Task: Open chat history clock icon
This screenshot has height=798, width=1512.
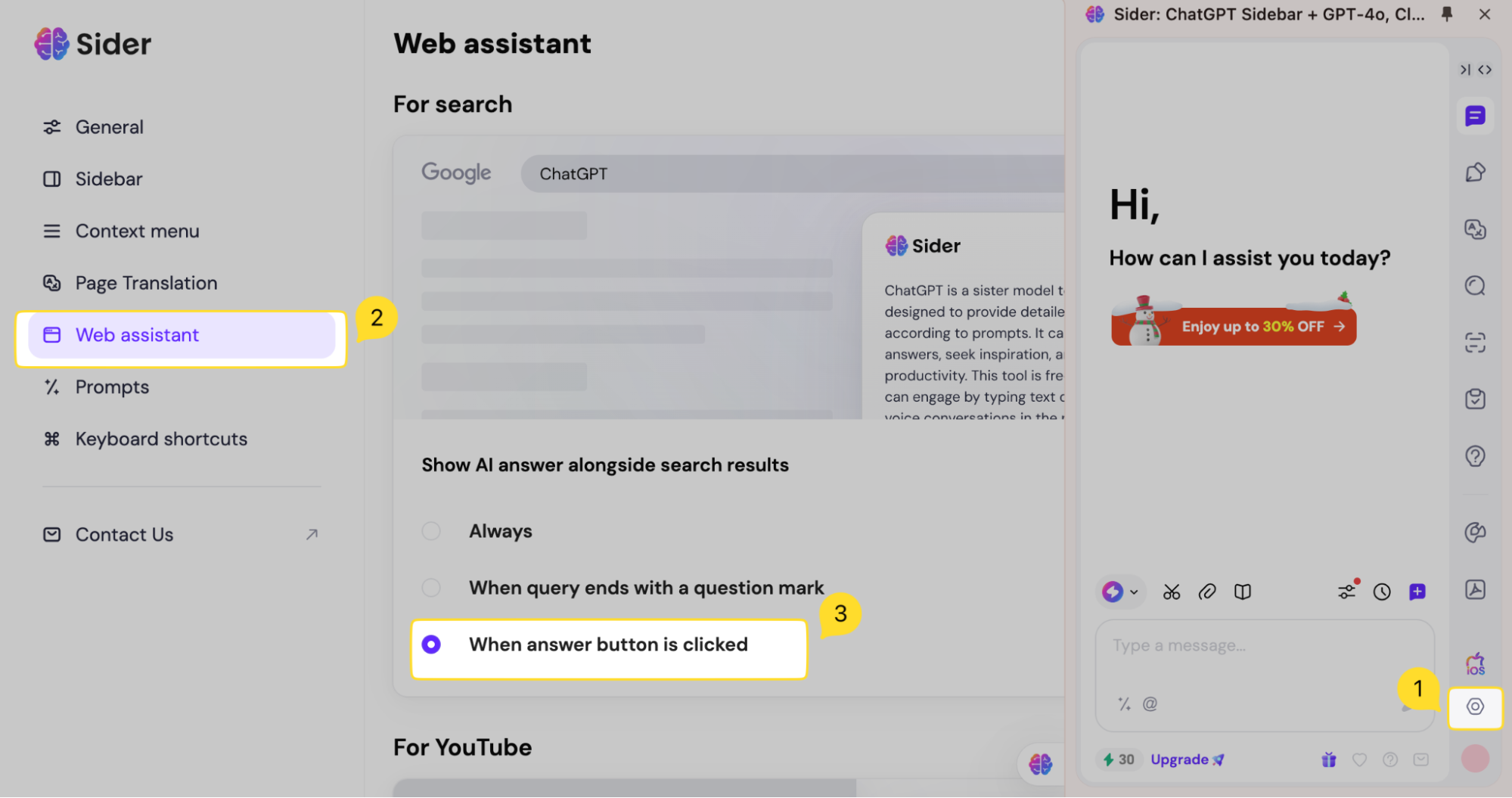Action: click(1382, 592)
